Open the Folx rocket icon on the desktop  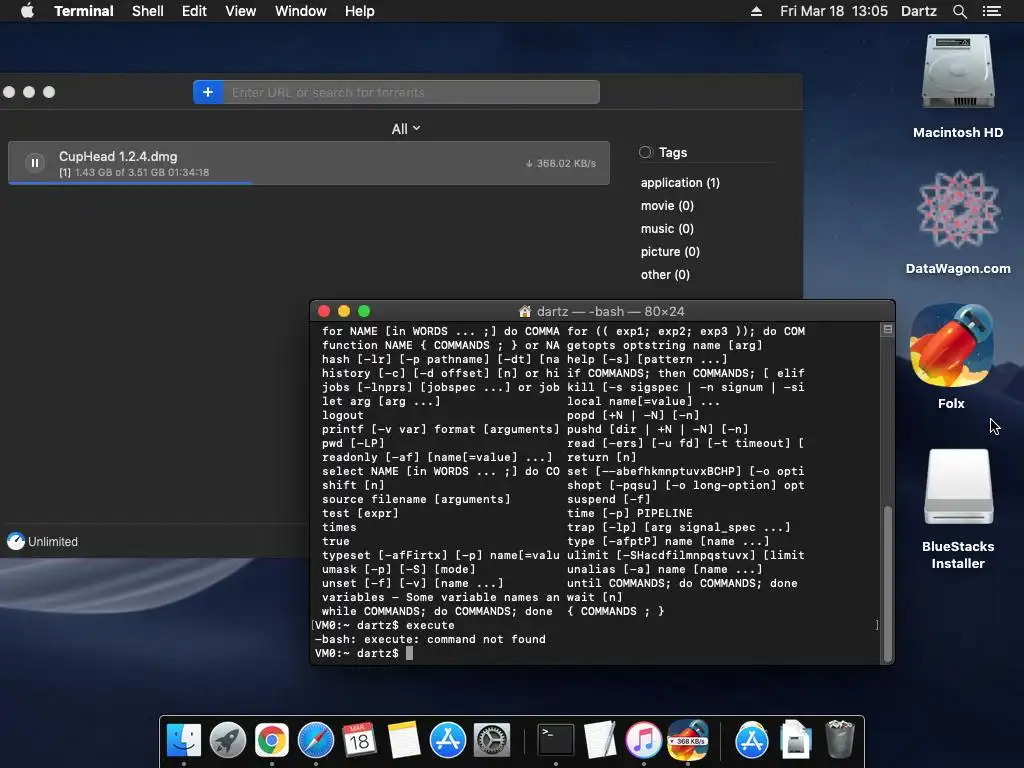click(x=952, y=345)
